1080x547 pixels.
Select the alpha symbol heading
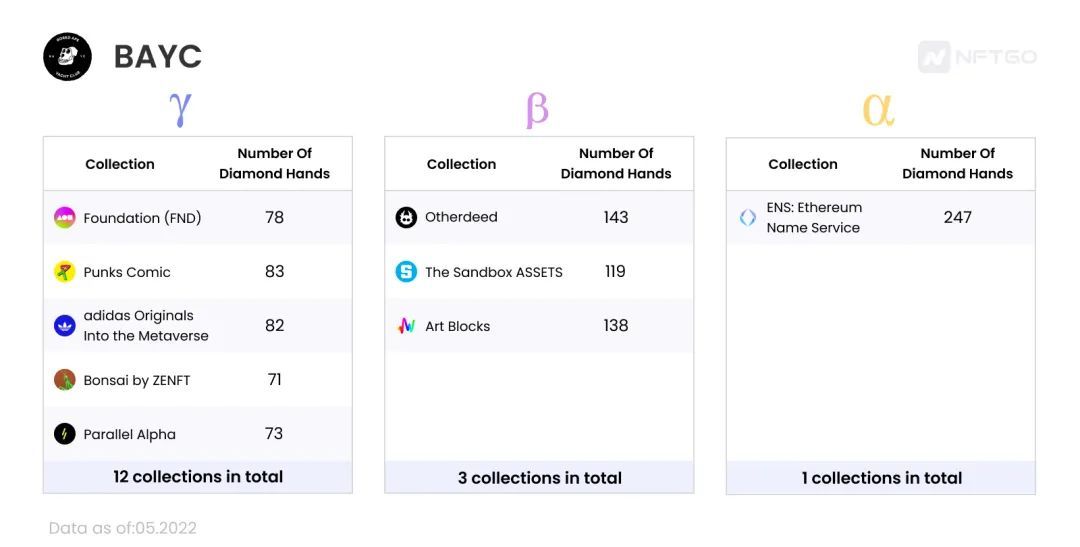point(878,110)
